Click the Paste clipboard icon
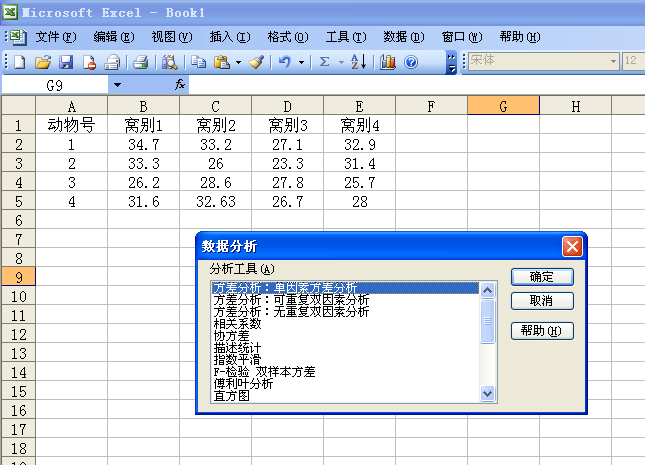The height and width of the screenshot is (465, 645). (222, 63)
